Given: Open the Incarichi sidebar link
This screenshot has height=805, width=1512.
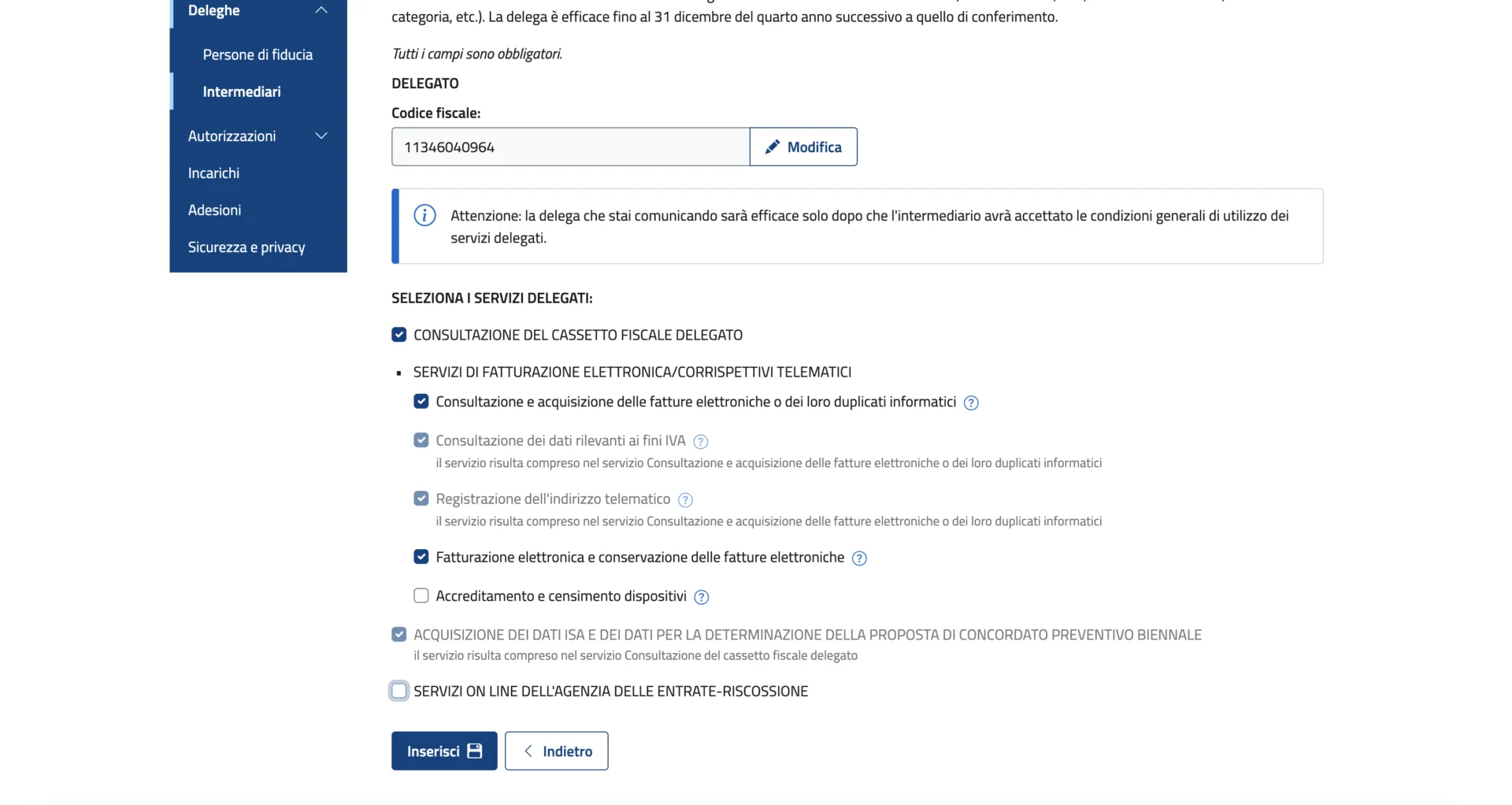Looking at the screenshot, I should (x=213, y=173).
